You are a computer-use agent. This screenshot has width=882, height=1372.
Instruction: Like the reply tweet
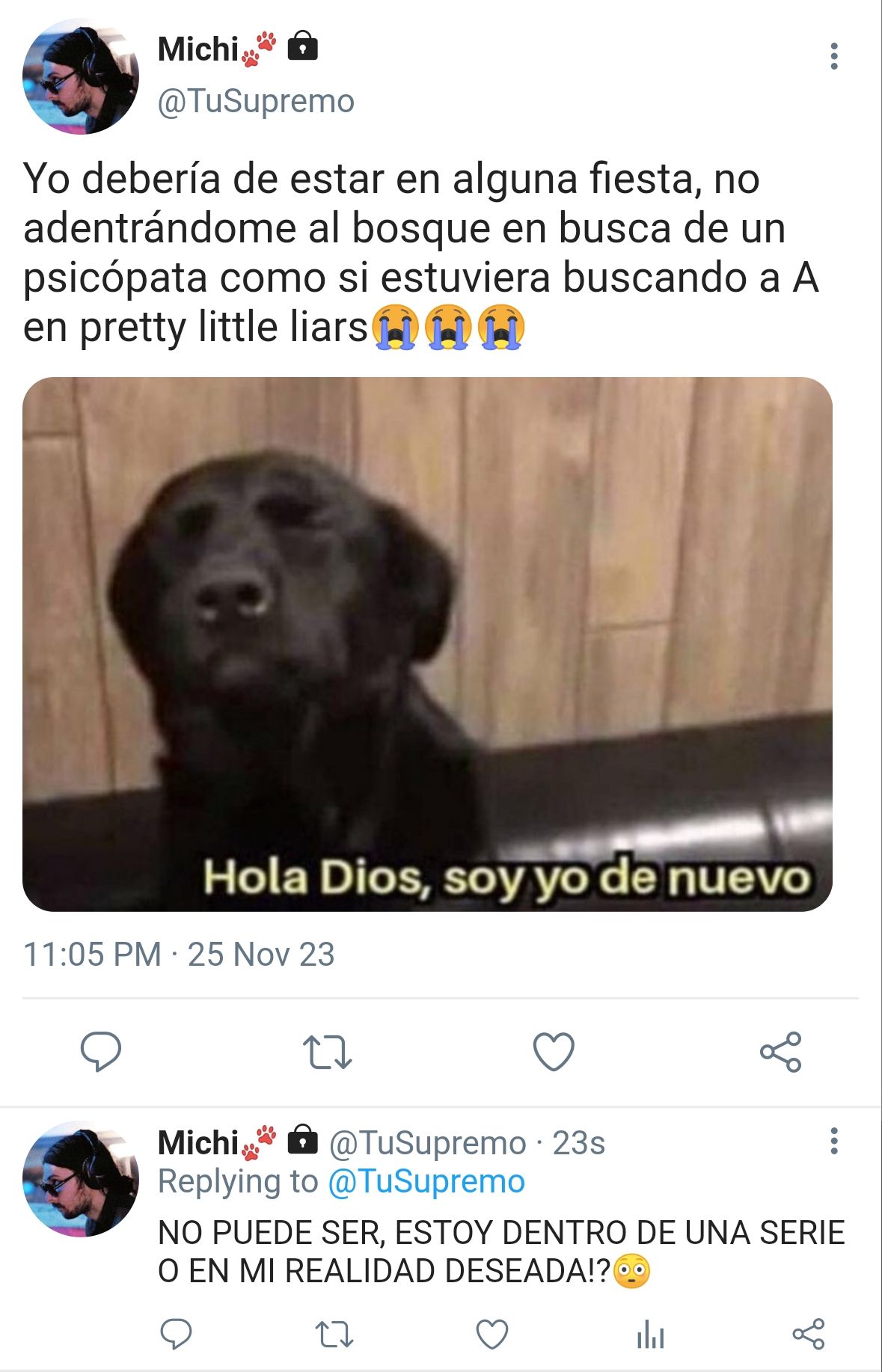pos(492,1334)
